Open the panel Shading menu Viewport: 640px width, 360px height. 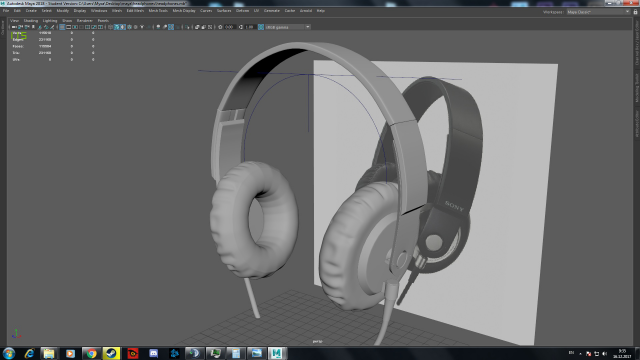31,20
